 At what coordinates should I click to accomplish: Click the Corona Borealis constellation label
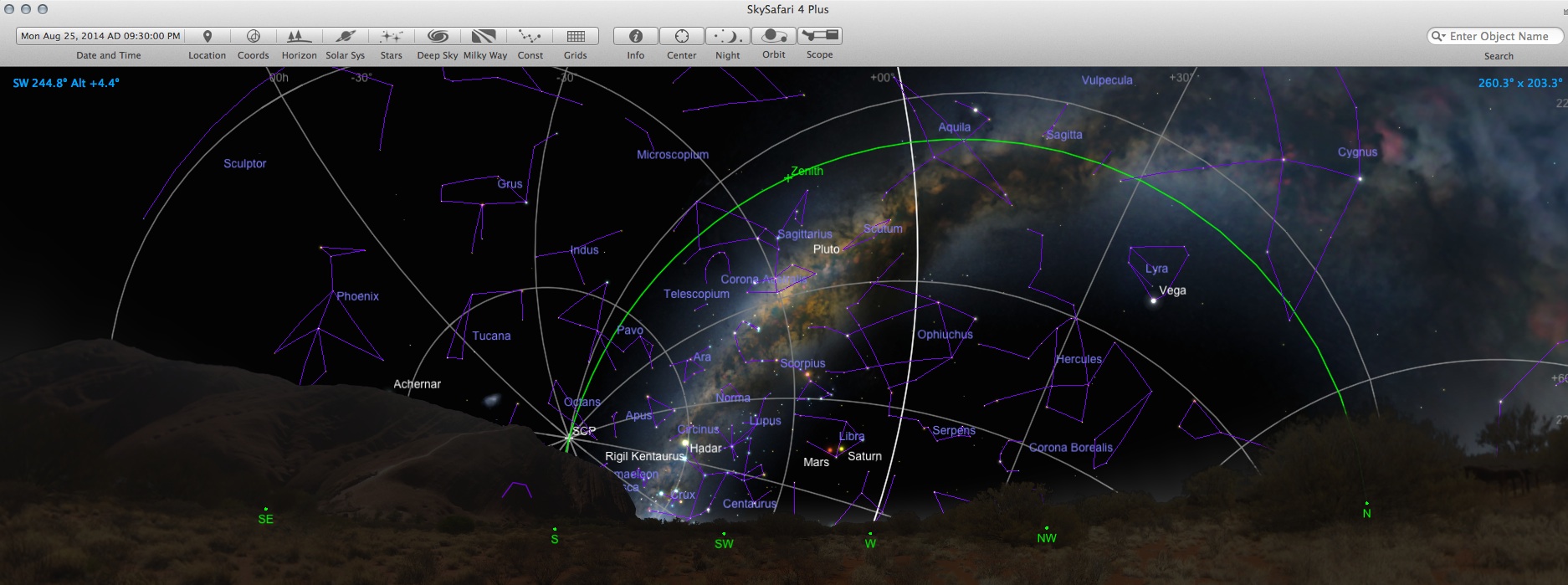1071,448
